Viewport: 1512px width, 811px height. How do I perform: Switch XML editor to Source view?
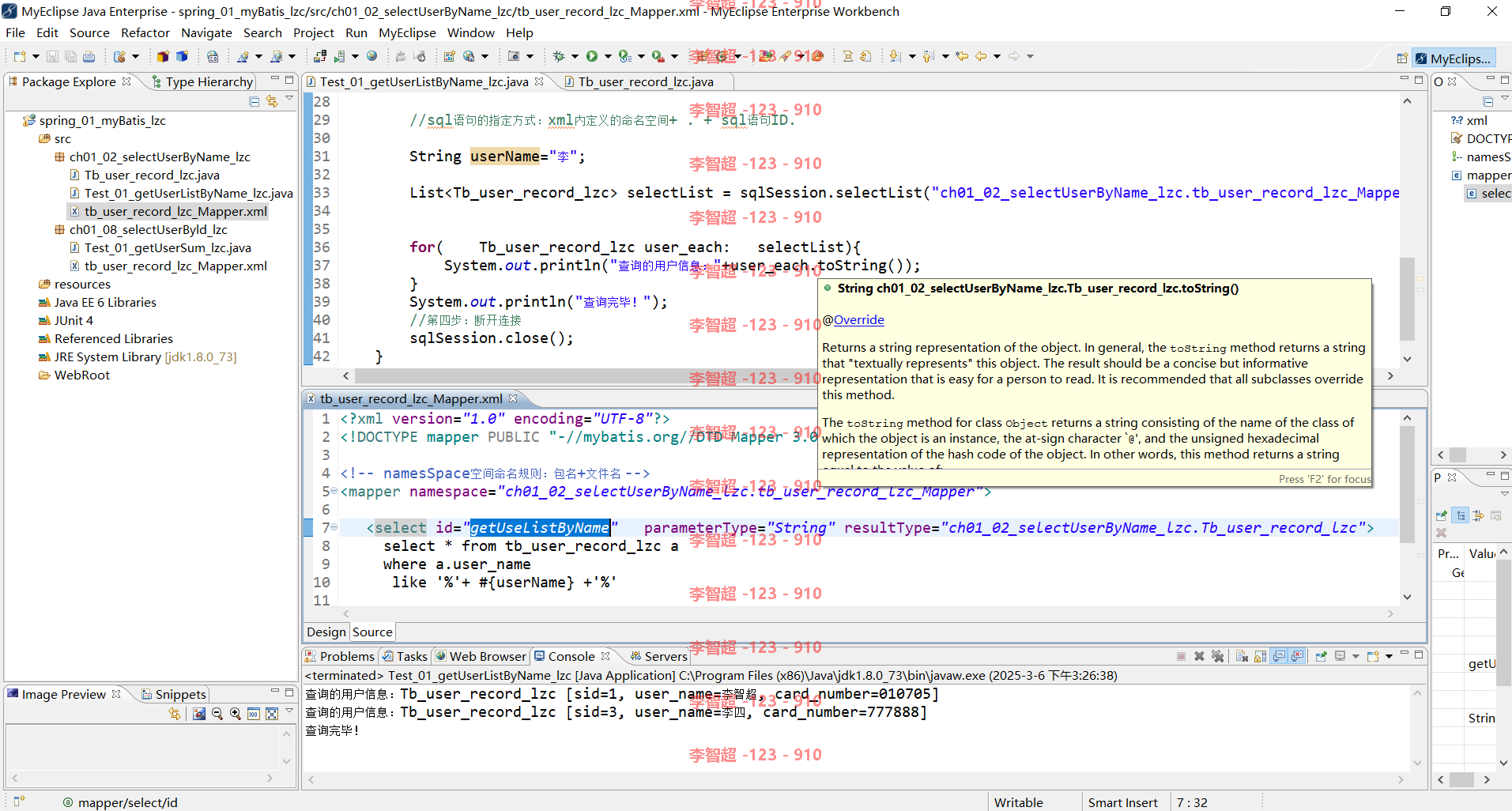tap(372, 632)
